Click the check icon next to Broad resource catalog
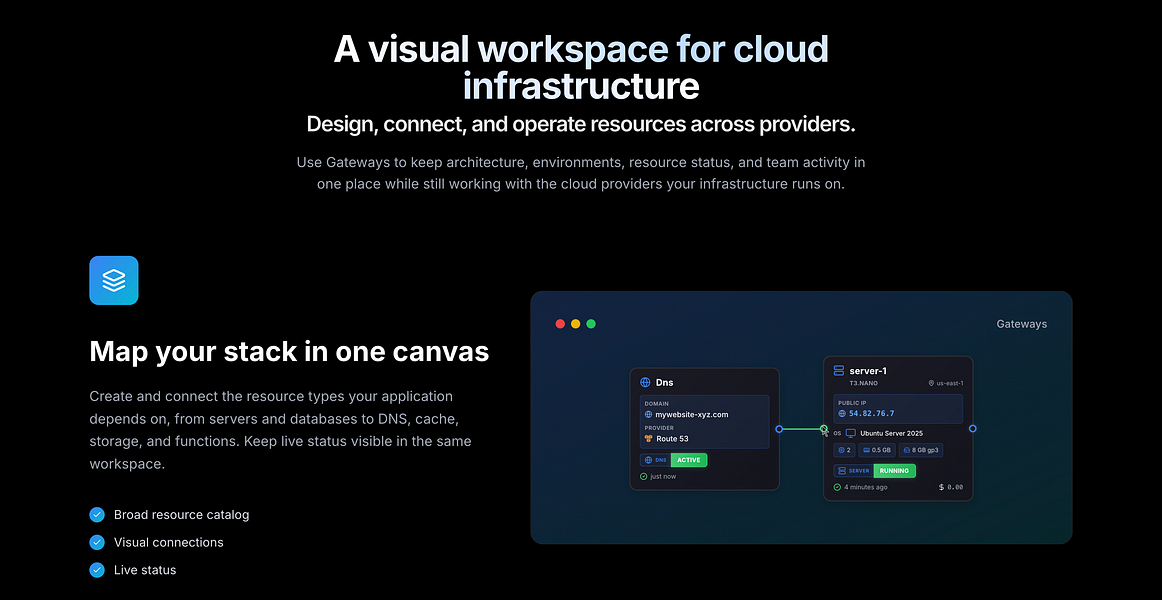 (x=97, y=514)
